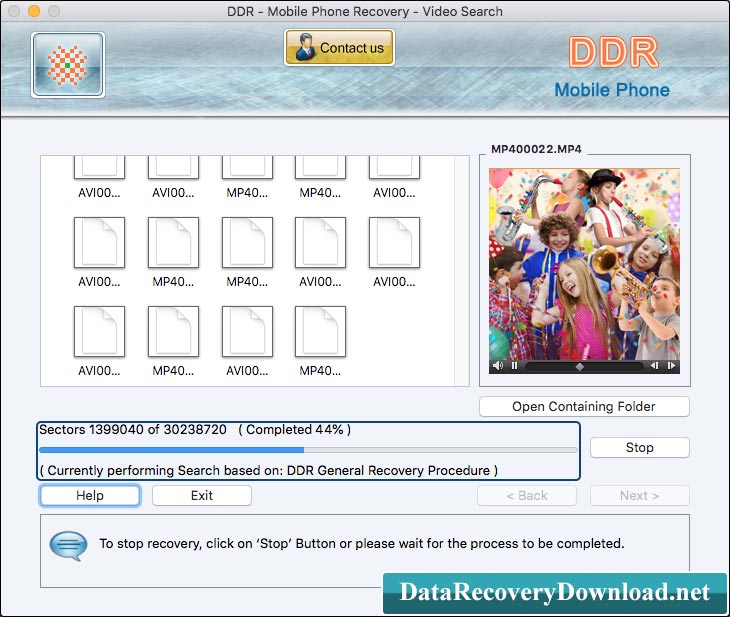Mute the video preview with the speaker icon
The width and height of the screenshot is (730, 617).
point(498,366)
